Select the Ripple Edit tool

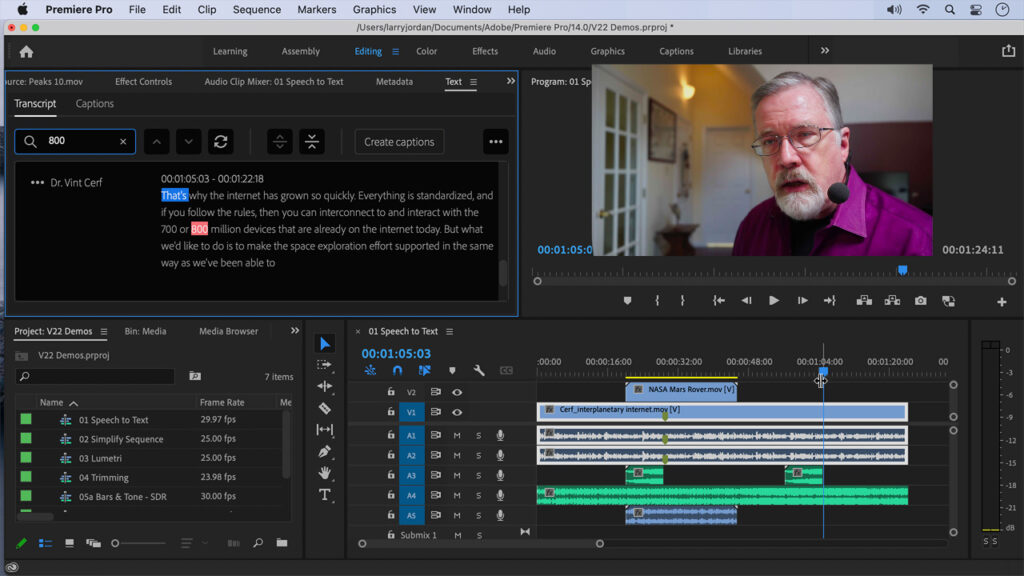pyautogui.click(x=325, y=387)
